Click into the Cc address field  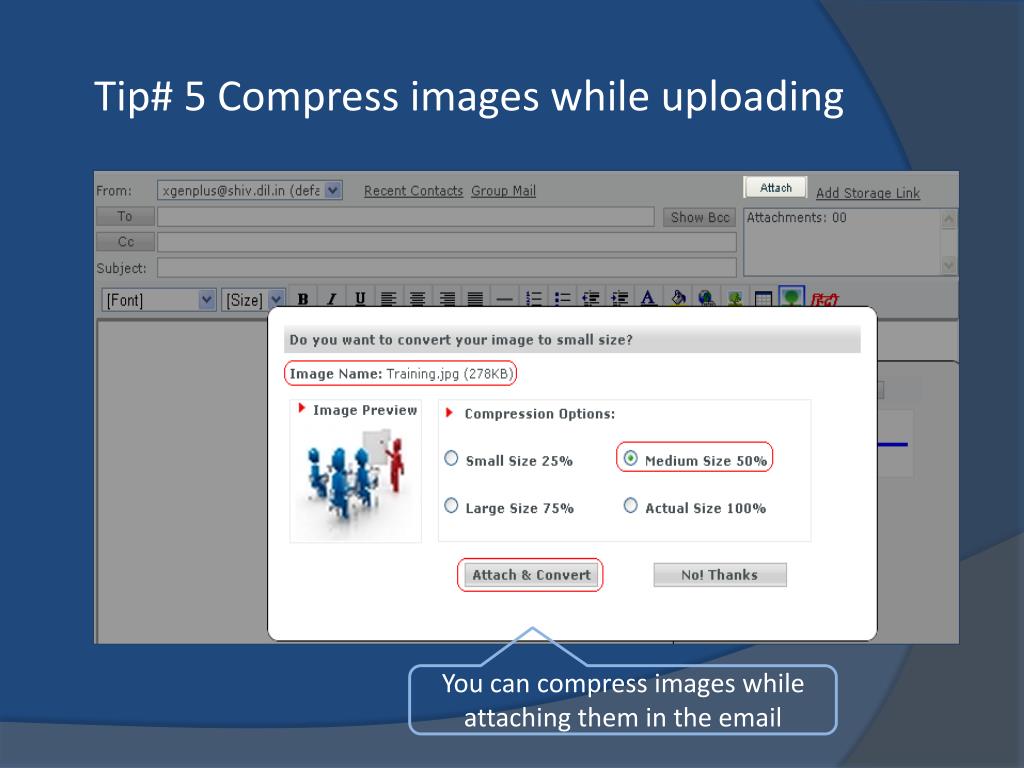447,242
